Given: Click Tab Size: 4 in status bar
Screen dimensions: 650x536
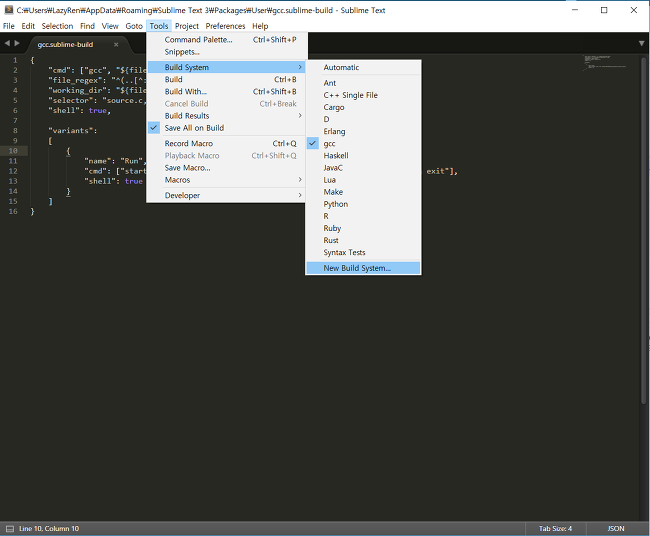Looking at the screenshot, I should 555,529.
